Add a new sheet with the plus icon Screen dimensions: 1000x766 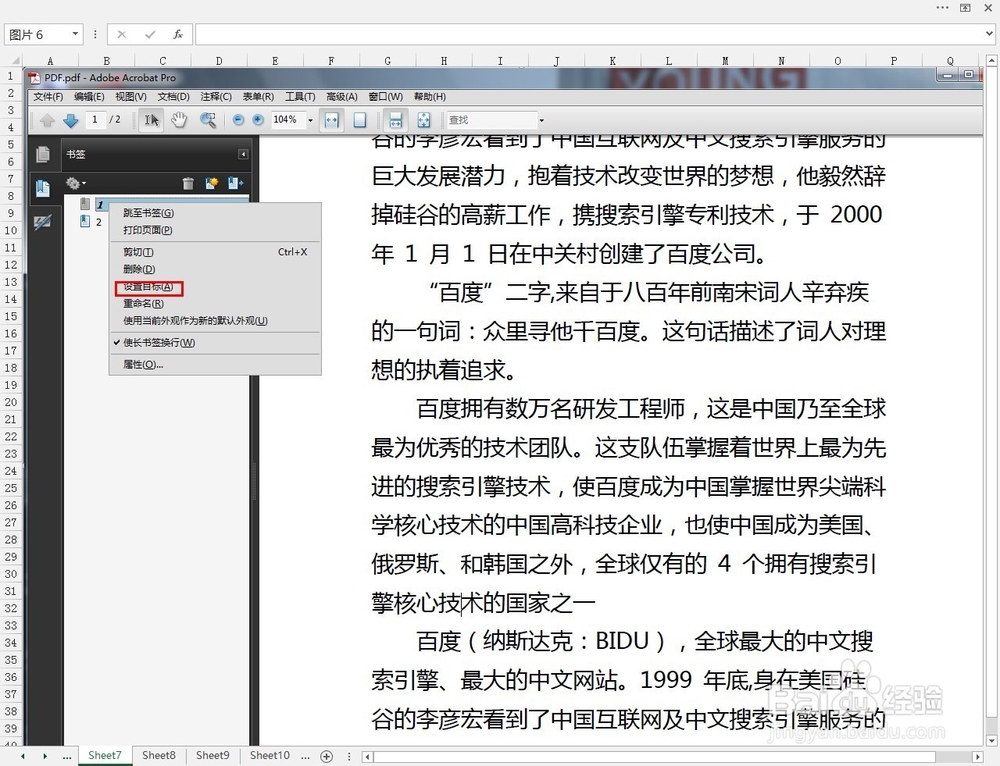[327, 756]
